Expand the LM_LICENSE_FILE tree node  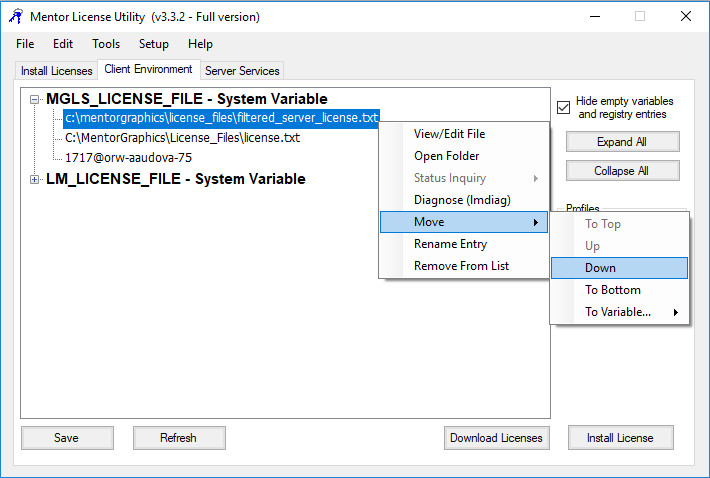[34, 179]
